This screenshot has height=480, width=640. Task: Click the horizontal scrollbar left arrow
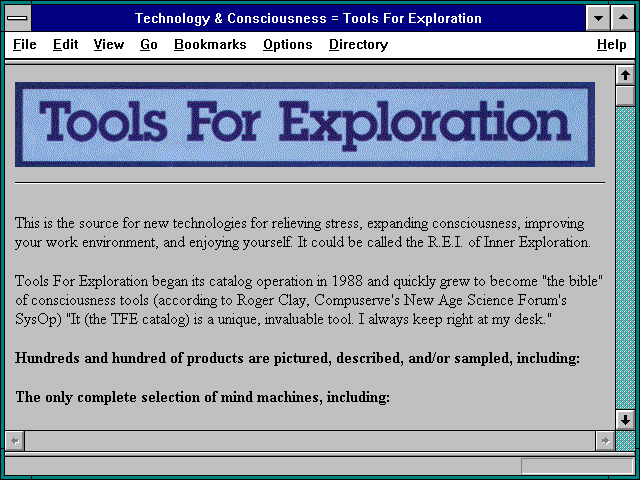coord(15,441)
